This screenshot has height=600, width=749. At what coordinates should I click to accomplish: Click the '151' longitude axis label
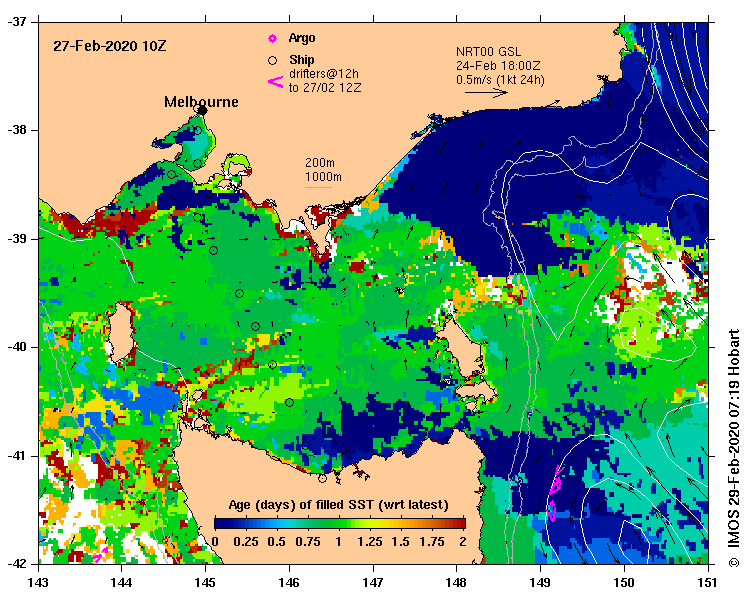(707, 582)
